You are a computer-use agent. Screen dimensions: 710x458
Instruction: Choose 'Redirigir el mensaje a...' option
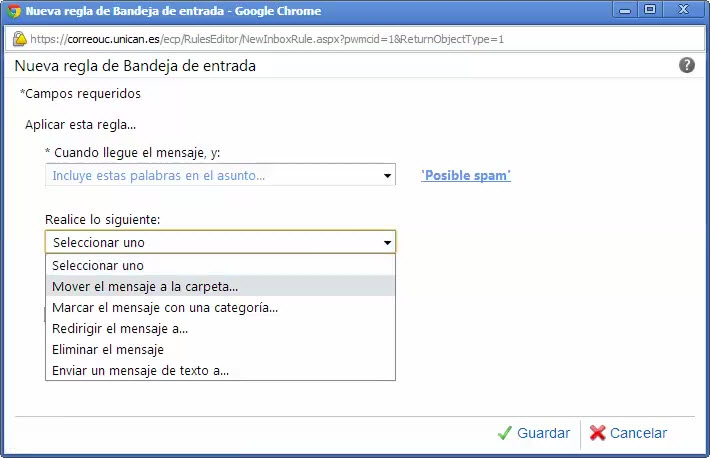(x=221, y=328)
